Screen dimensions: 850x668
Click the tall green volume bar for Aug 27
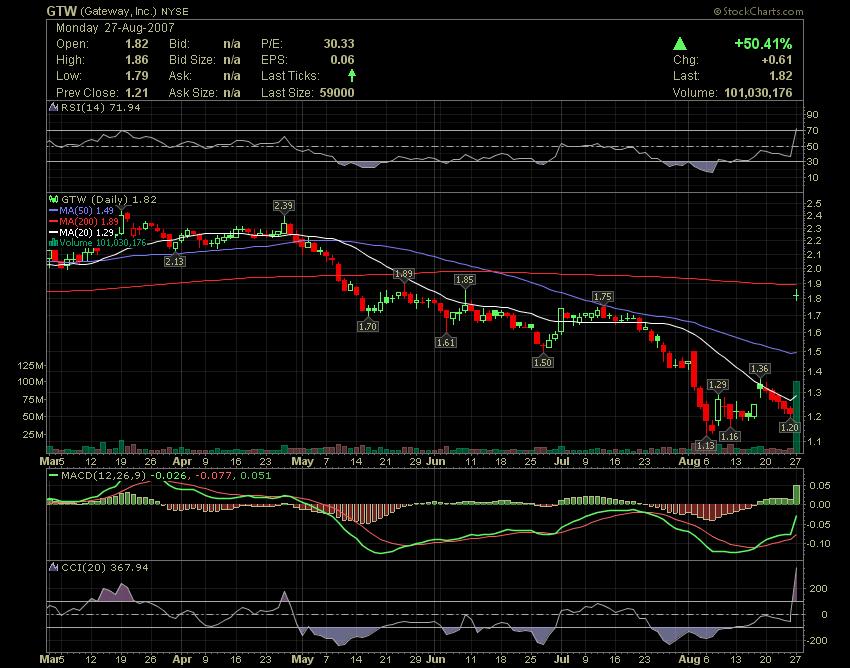[x=796, y=417]
